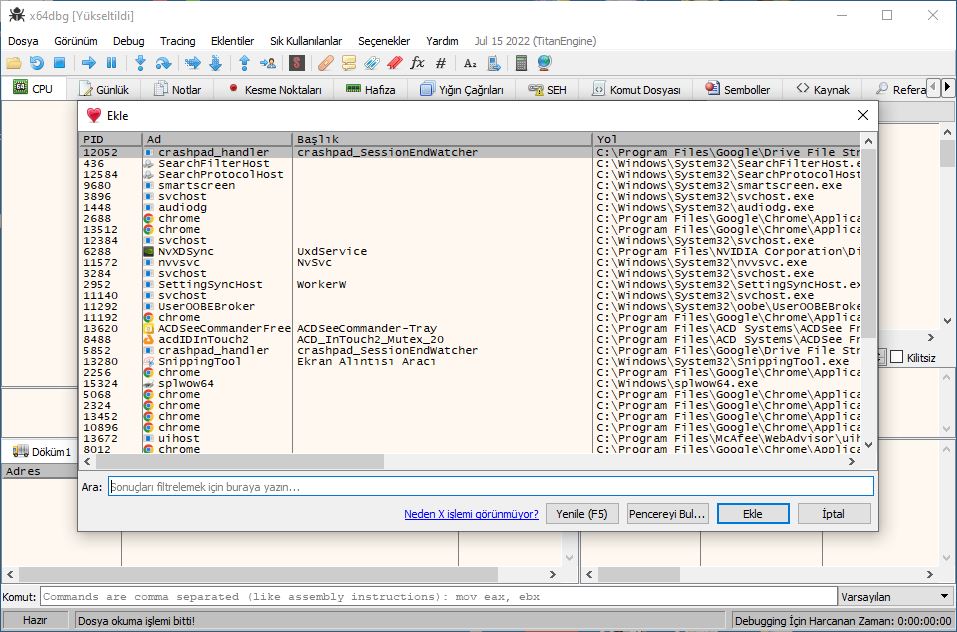Restart debugging with the circular arrow icon
Viewport: 957px width, 632px height.
pyautogui.click(x=37, y=63)
